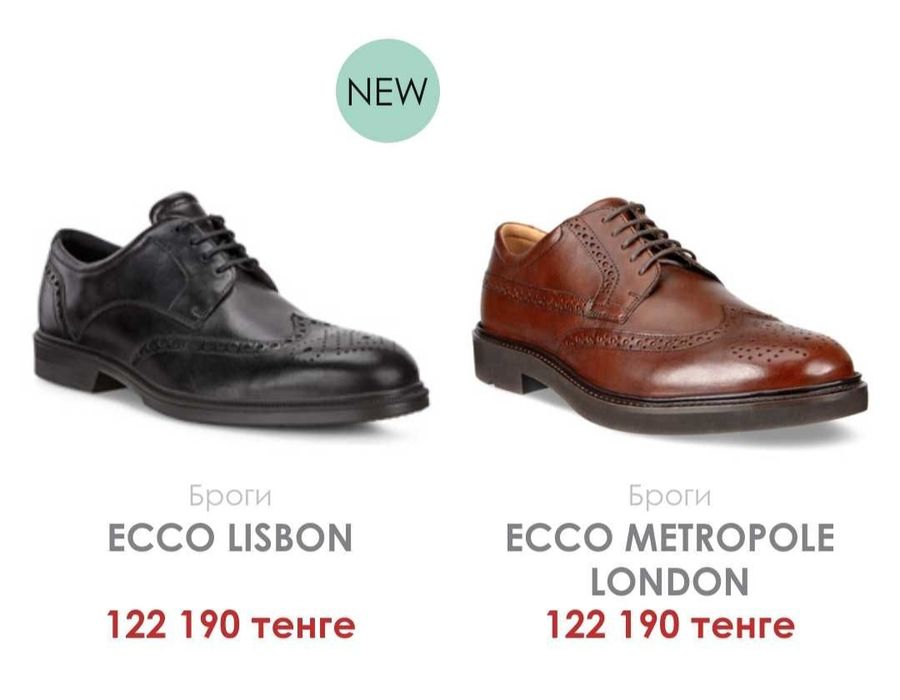Click the word METROPOLE in the title
This screenshot has height=700, width=900.
point(729,537)
